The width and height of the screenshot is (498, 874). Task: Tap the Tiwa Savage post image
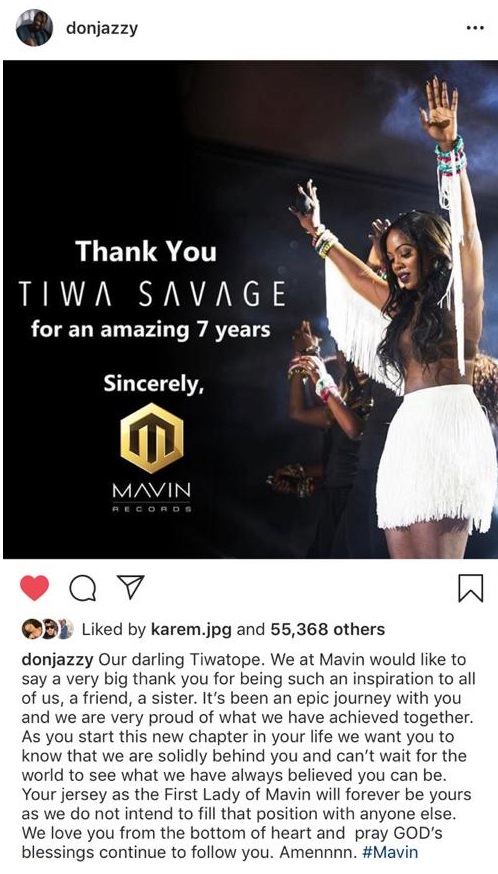[x=250, y=309]
